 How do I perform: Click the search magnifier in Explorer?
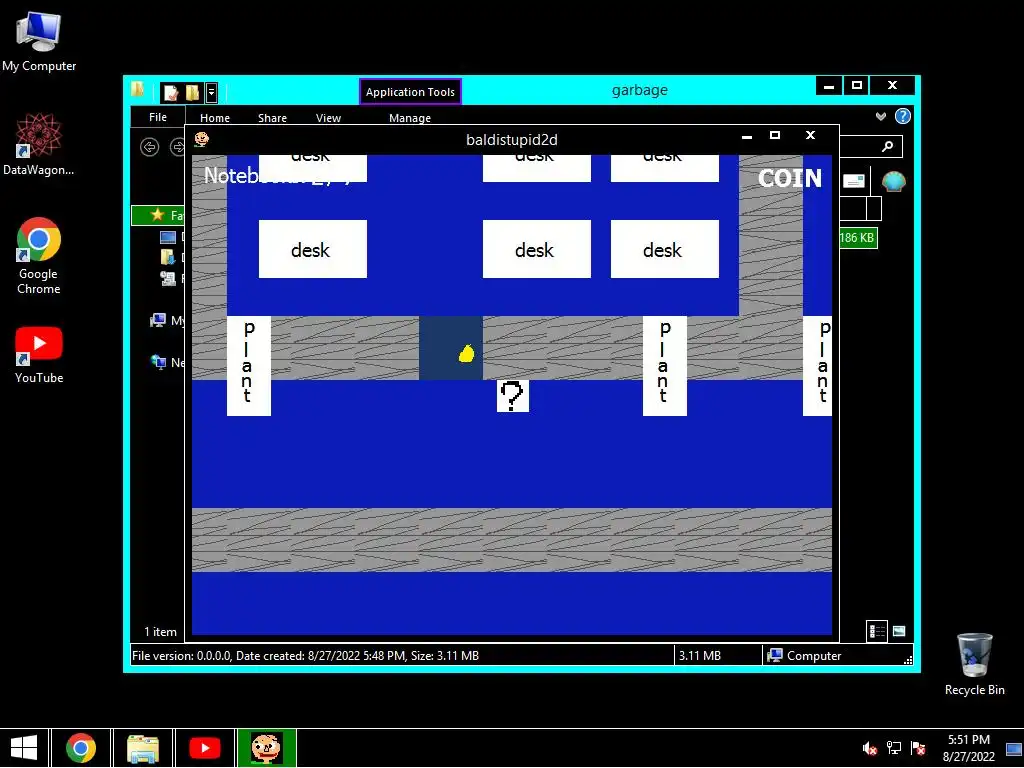pos(888,146)
